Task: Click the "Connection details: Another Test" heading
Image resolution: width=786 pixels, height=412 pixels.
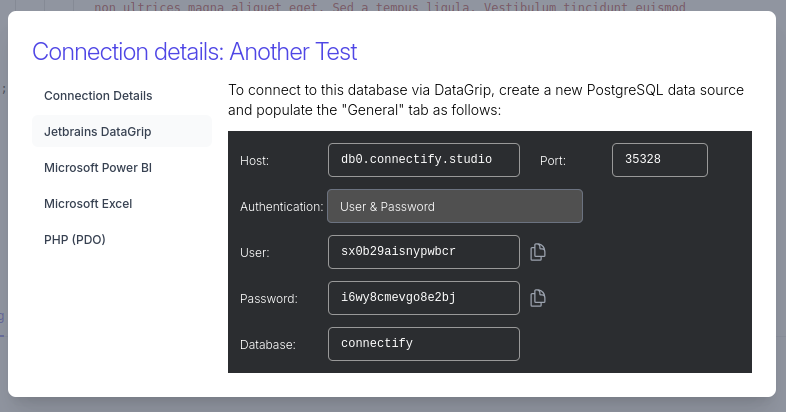Action: [195, 52]
